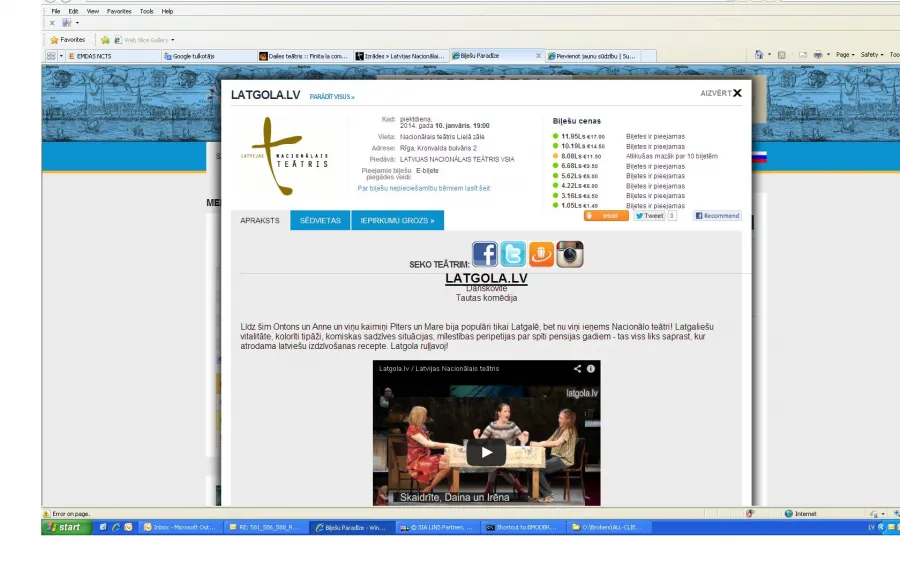Expand the Print dropdown arrow
900x562 pixels.
coord(828,55)
